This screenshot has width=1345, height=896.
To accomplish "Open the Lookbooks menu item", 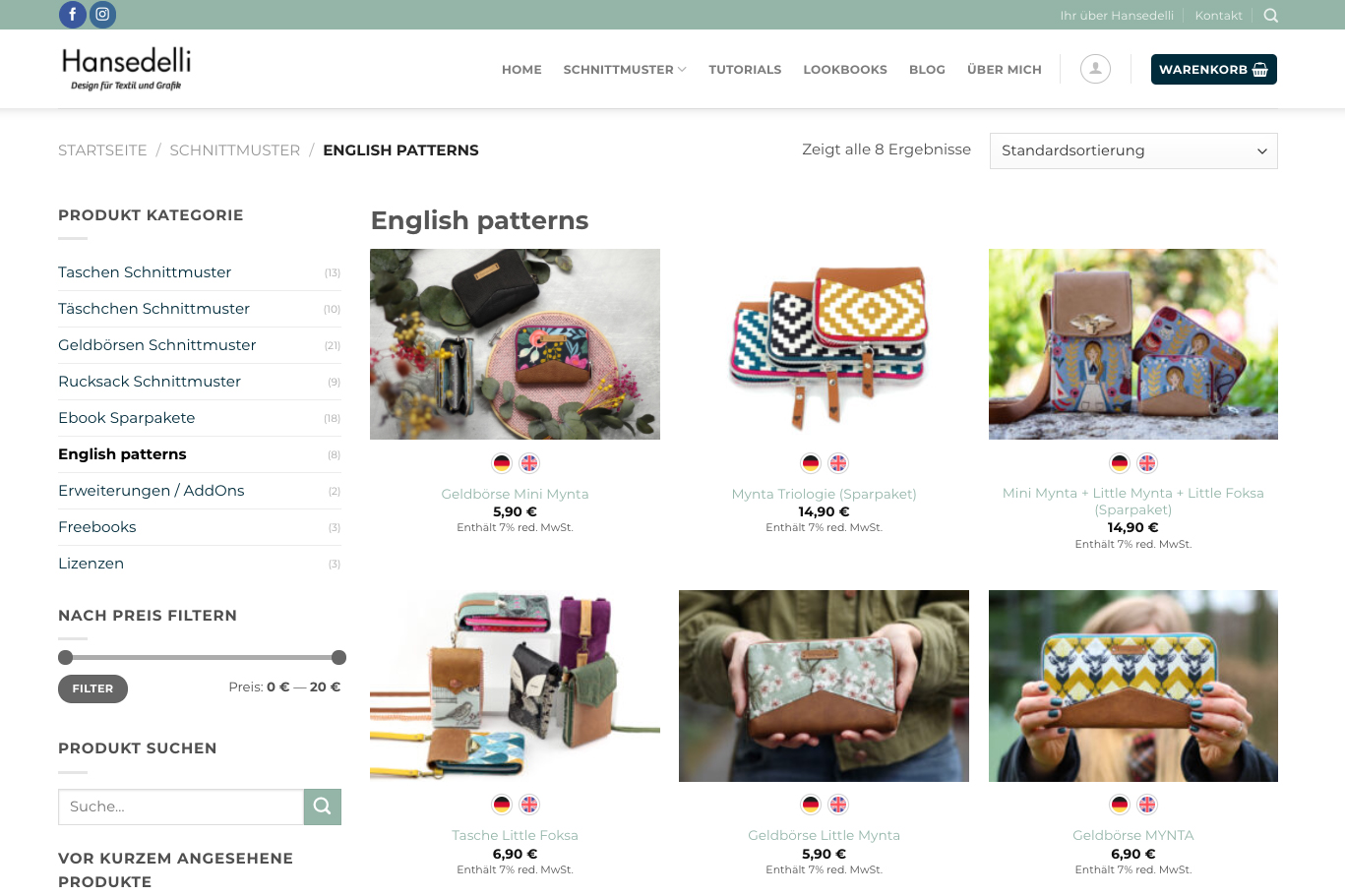I will [x=845, y=70].
